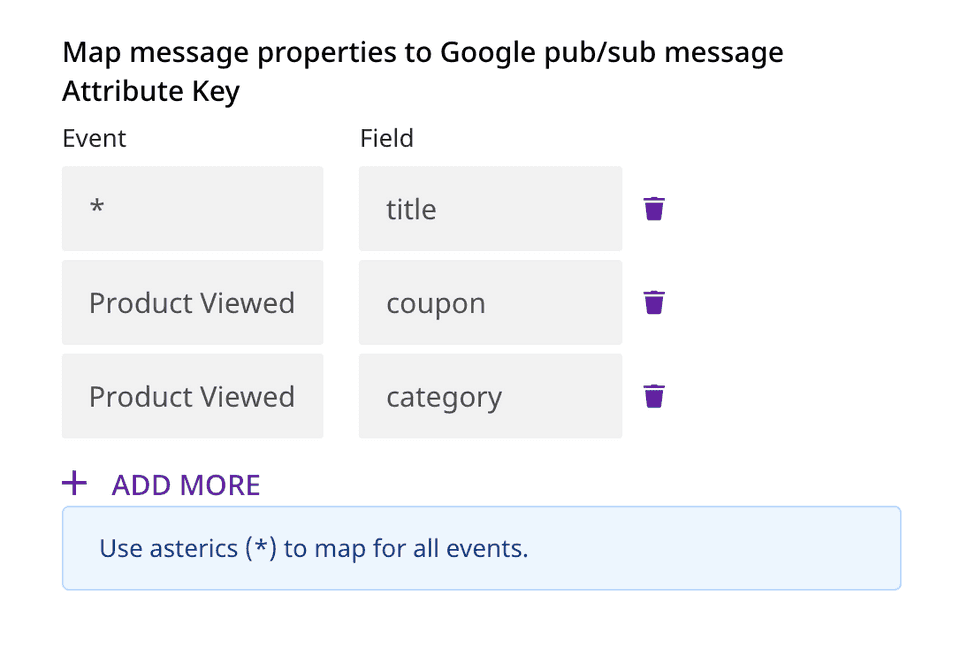
Task: Click the 'Attribute Key' heading line
Action: coord(151,92)
